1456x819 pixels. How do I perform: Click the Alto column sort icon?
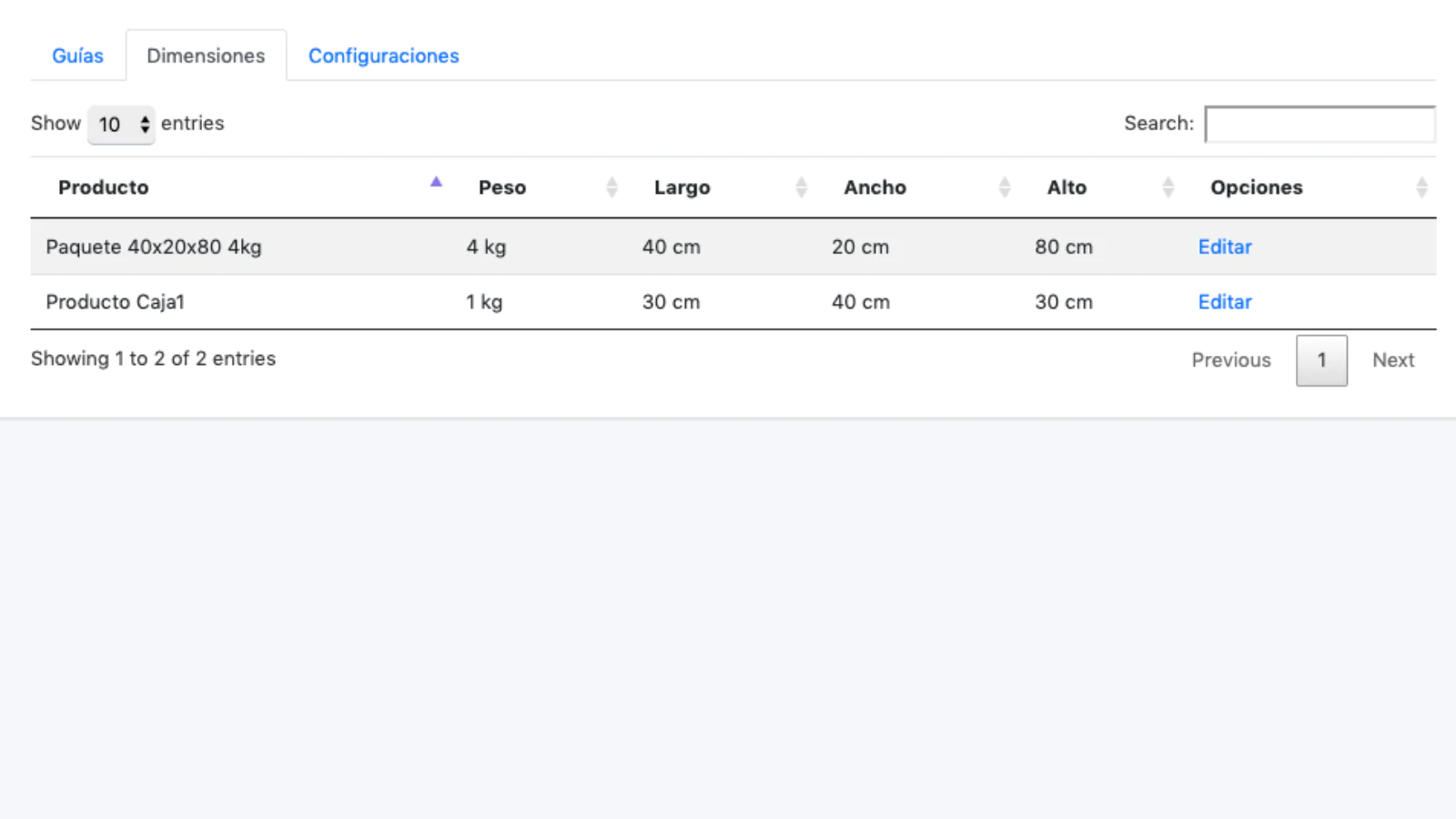[x=1168, y=187]
